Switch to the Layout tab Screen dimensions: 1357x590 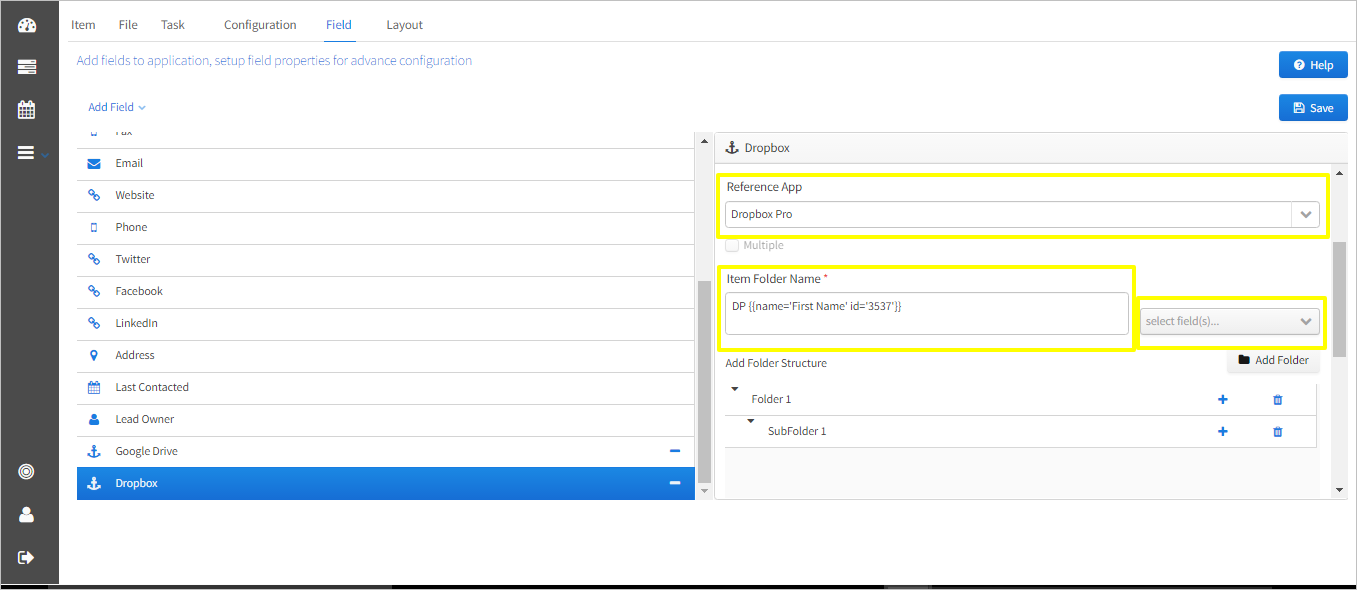[405, 24]
